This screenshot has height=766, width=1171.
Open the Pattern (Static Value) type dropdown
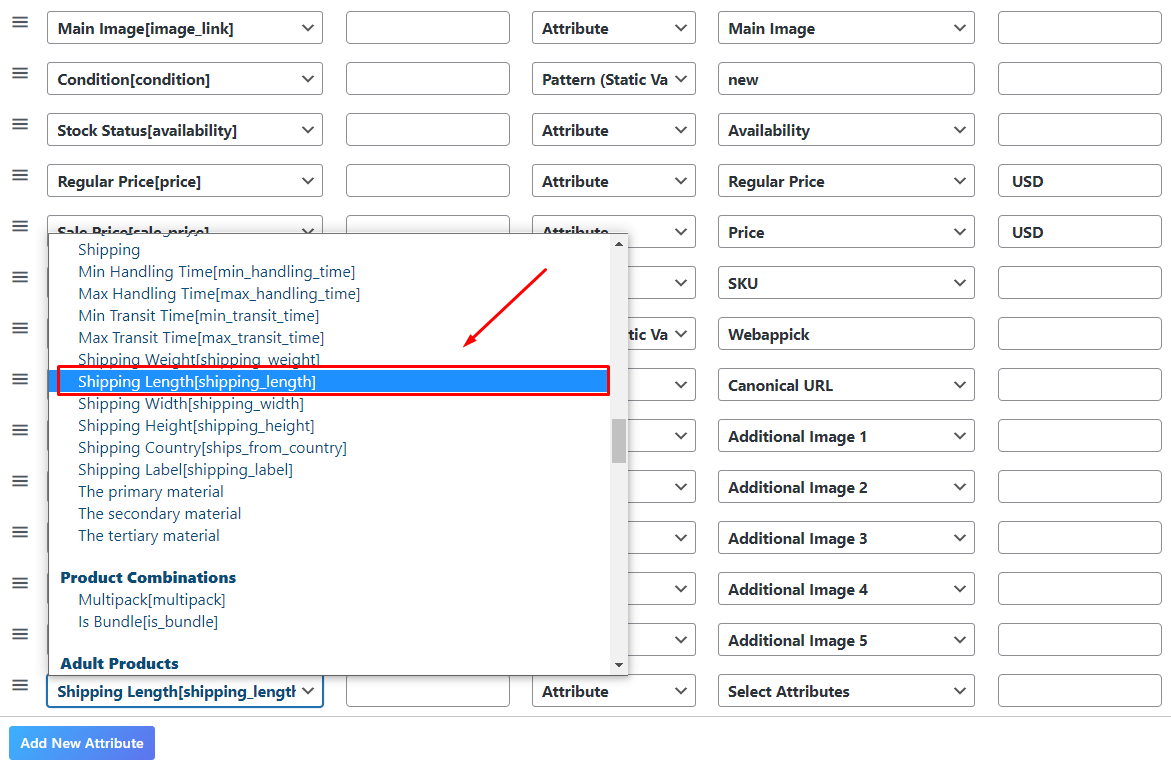613,78
